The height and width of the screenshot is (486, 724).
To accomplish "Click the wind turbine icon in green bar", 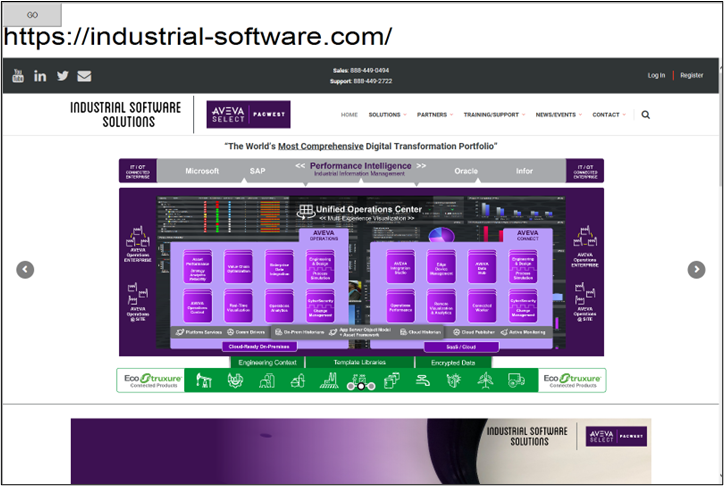I will (485, 380).
